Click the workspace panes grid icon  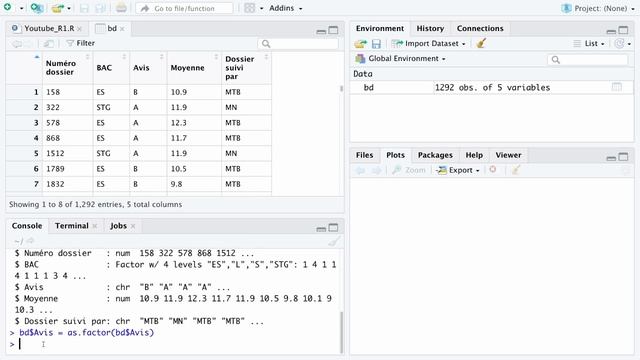click(249, 8)
